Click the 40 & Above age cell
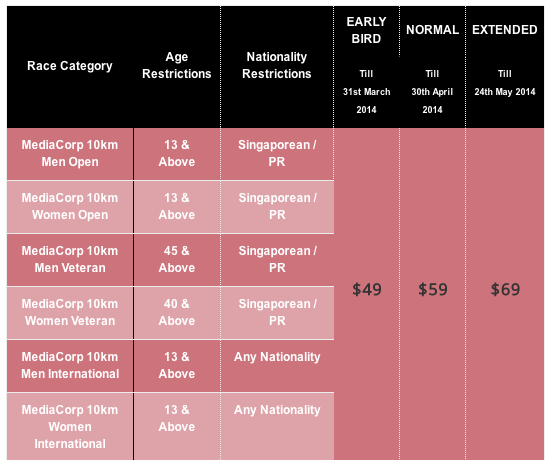This screenshot has height=460, width=551. pyautogui.click(x=177, y=313)
